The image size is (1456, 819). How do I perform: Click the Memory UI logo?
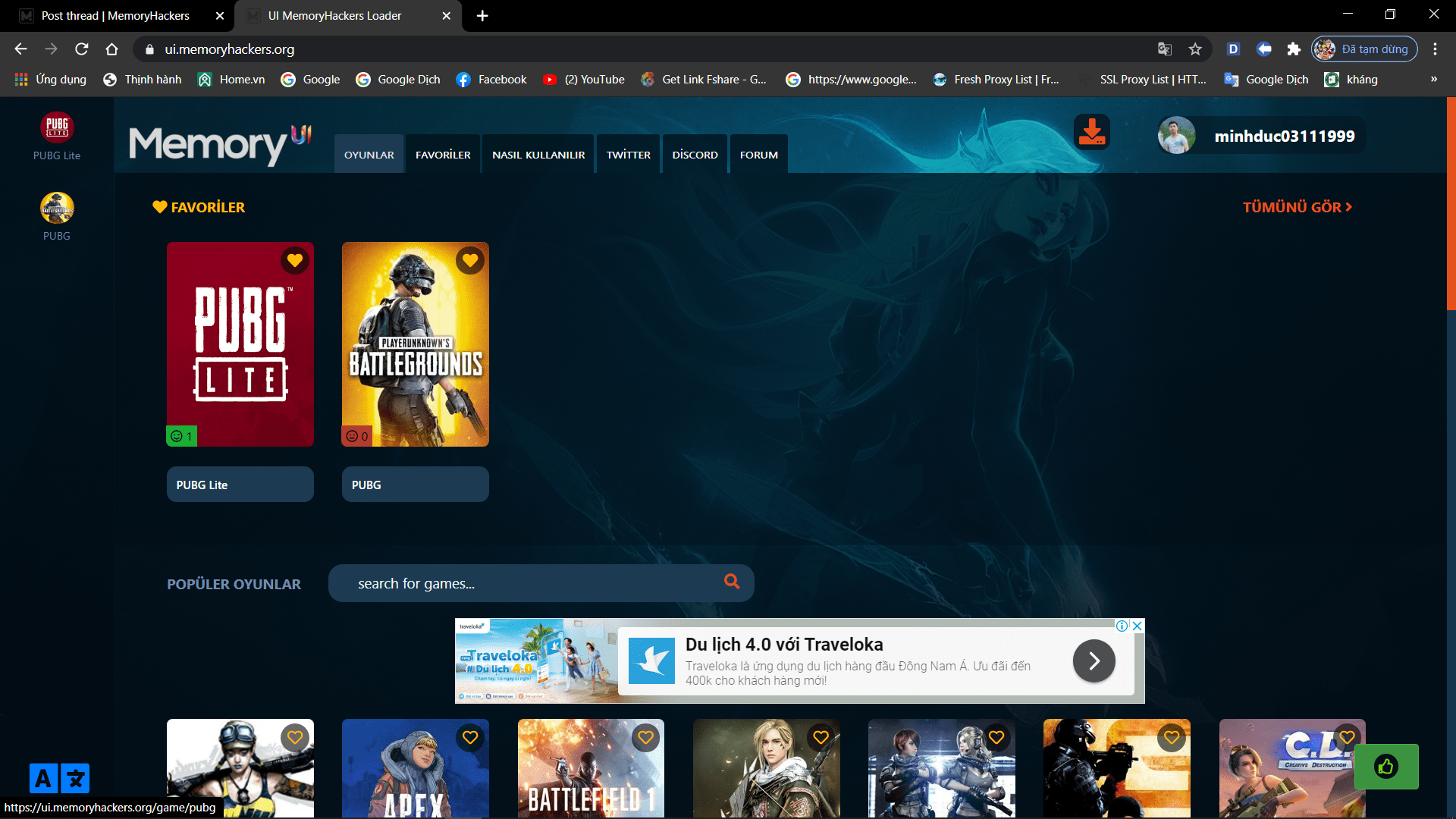pos(220,144)
